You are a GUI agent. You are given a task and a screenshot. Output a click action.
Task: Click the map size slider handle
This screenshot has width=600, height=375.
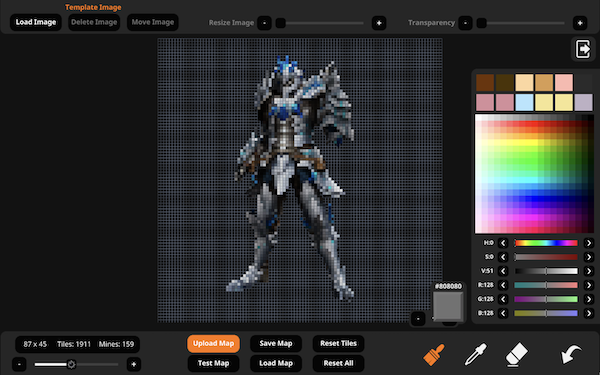[x=71, y=364]
